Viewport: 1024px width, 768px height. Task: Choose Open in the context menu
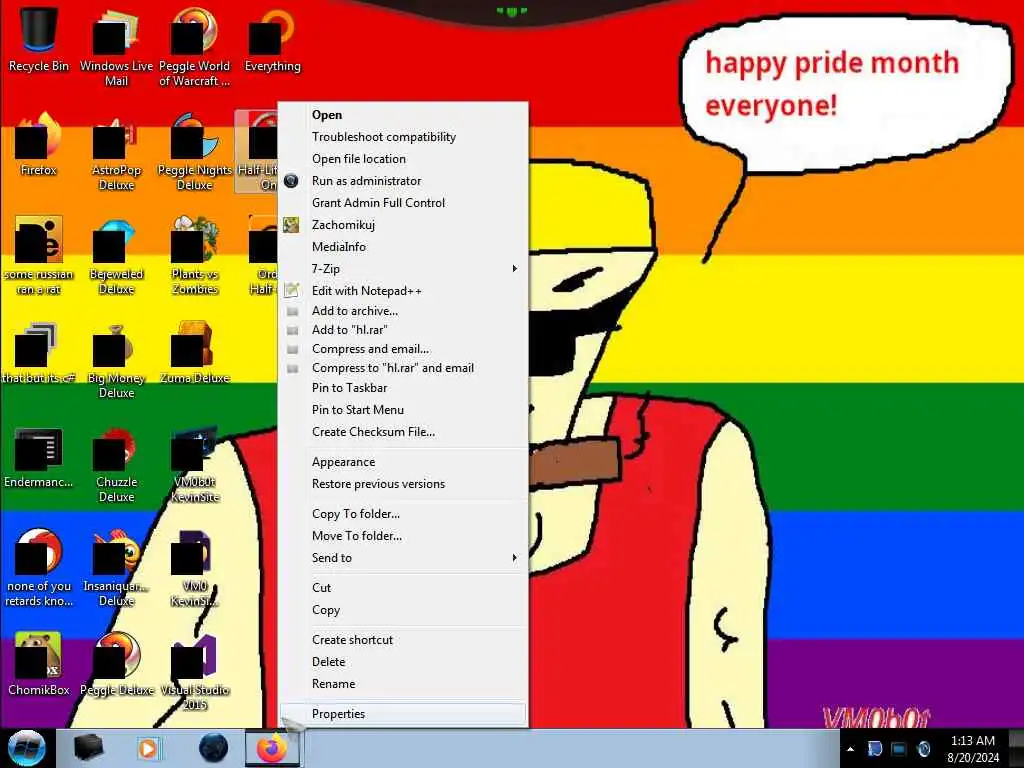tap(403, 114)
